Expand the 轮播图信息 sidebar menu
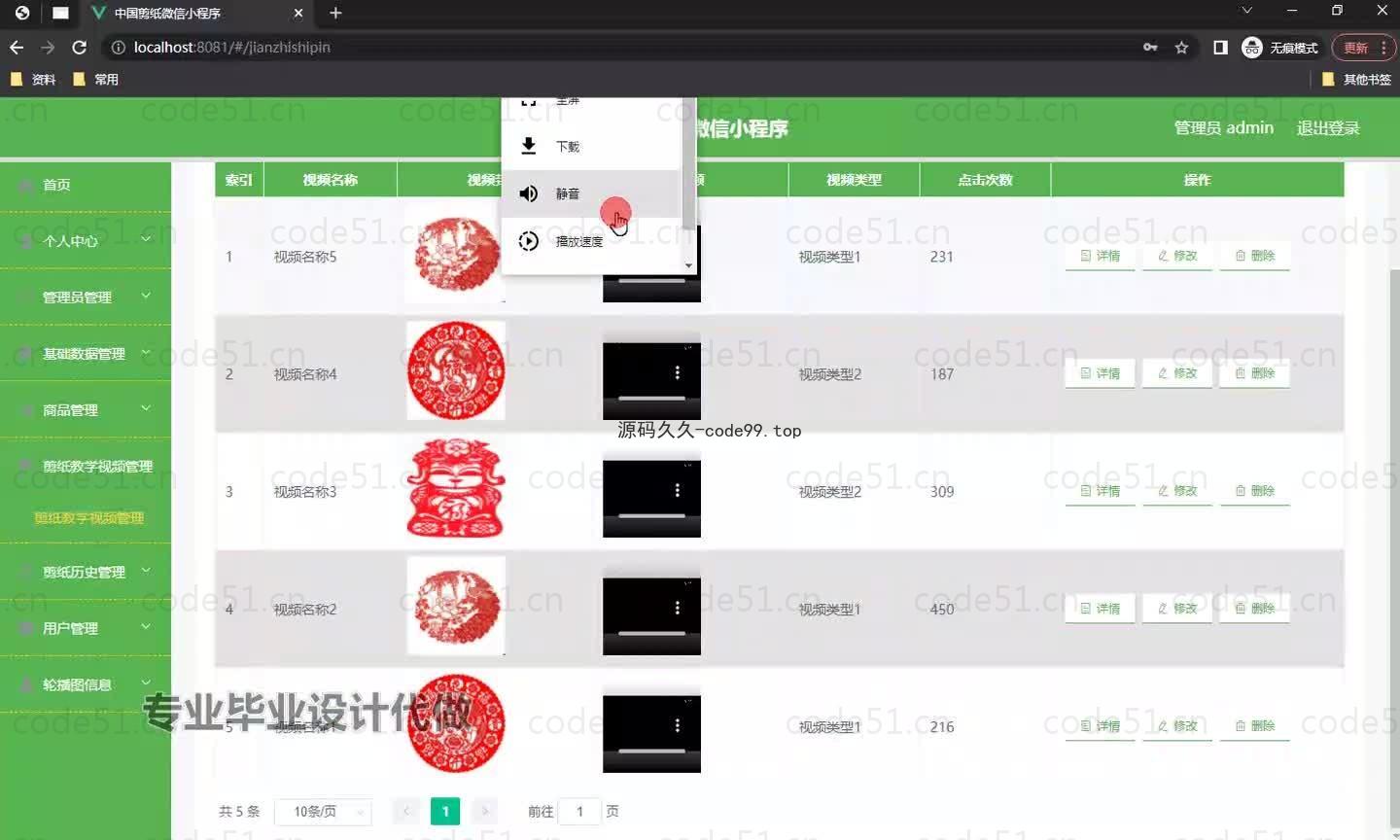Screen dimensions: 1400x840 86,684
